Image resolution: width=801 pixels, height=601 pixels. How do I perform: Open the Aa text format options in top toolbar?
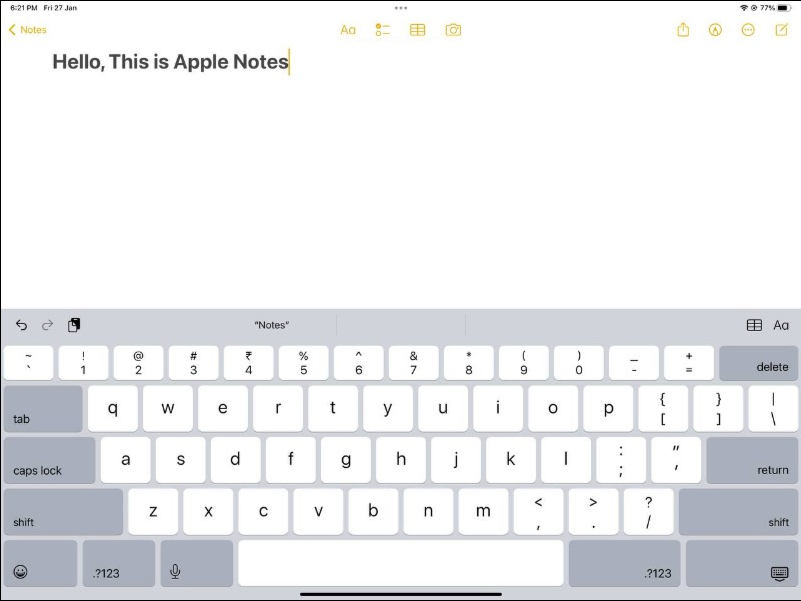348,30
